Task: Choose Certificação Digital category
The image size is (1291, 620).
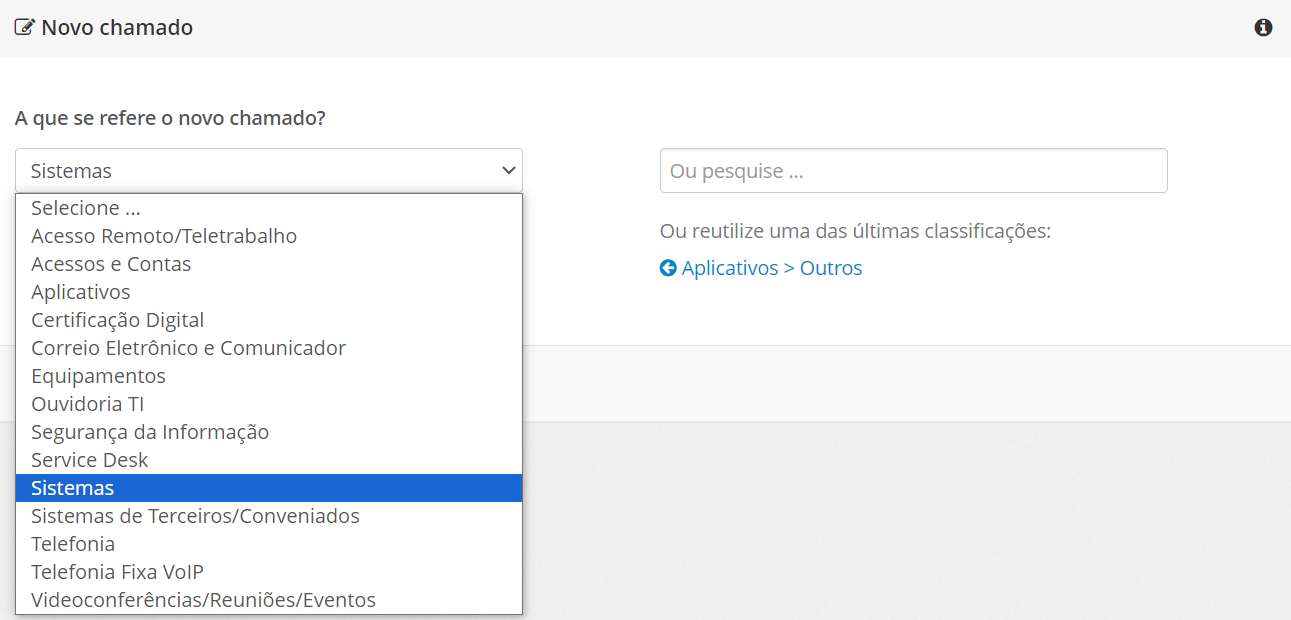Action: [x=117, y=320]
